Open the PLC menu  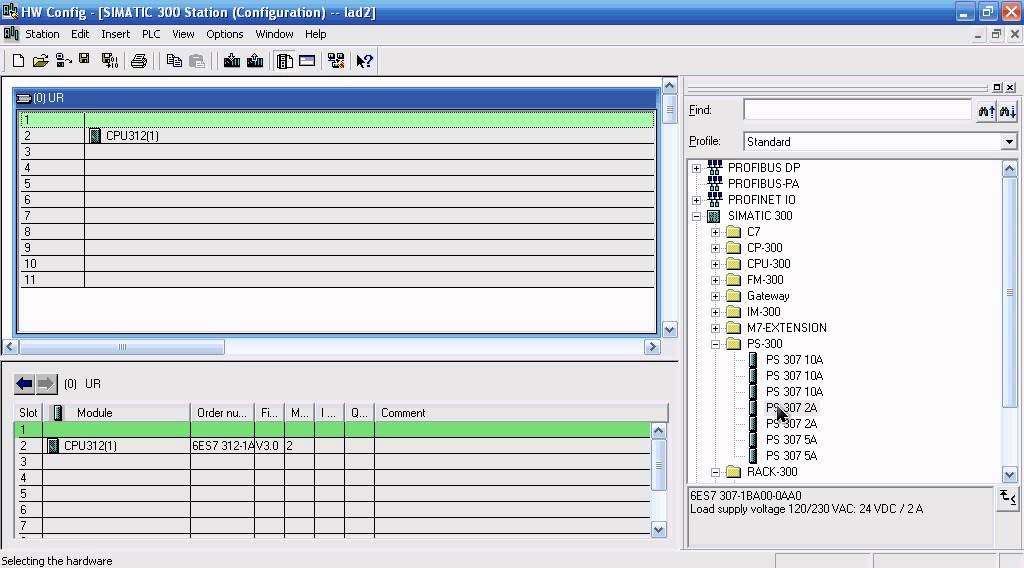click(x=151, y=34)
